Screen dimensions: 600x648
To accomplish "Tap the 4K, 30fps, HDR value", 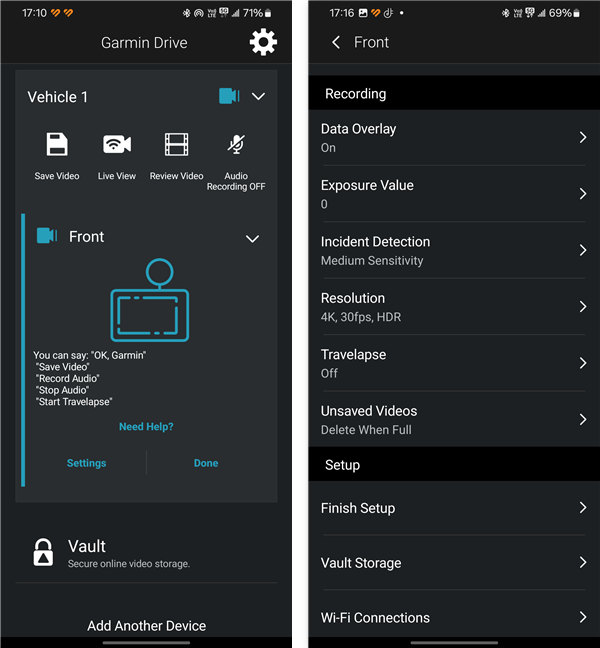I will click(x=361, y=317).
